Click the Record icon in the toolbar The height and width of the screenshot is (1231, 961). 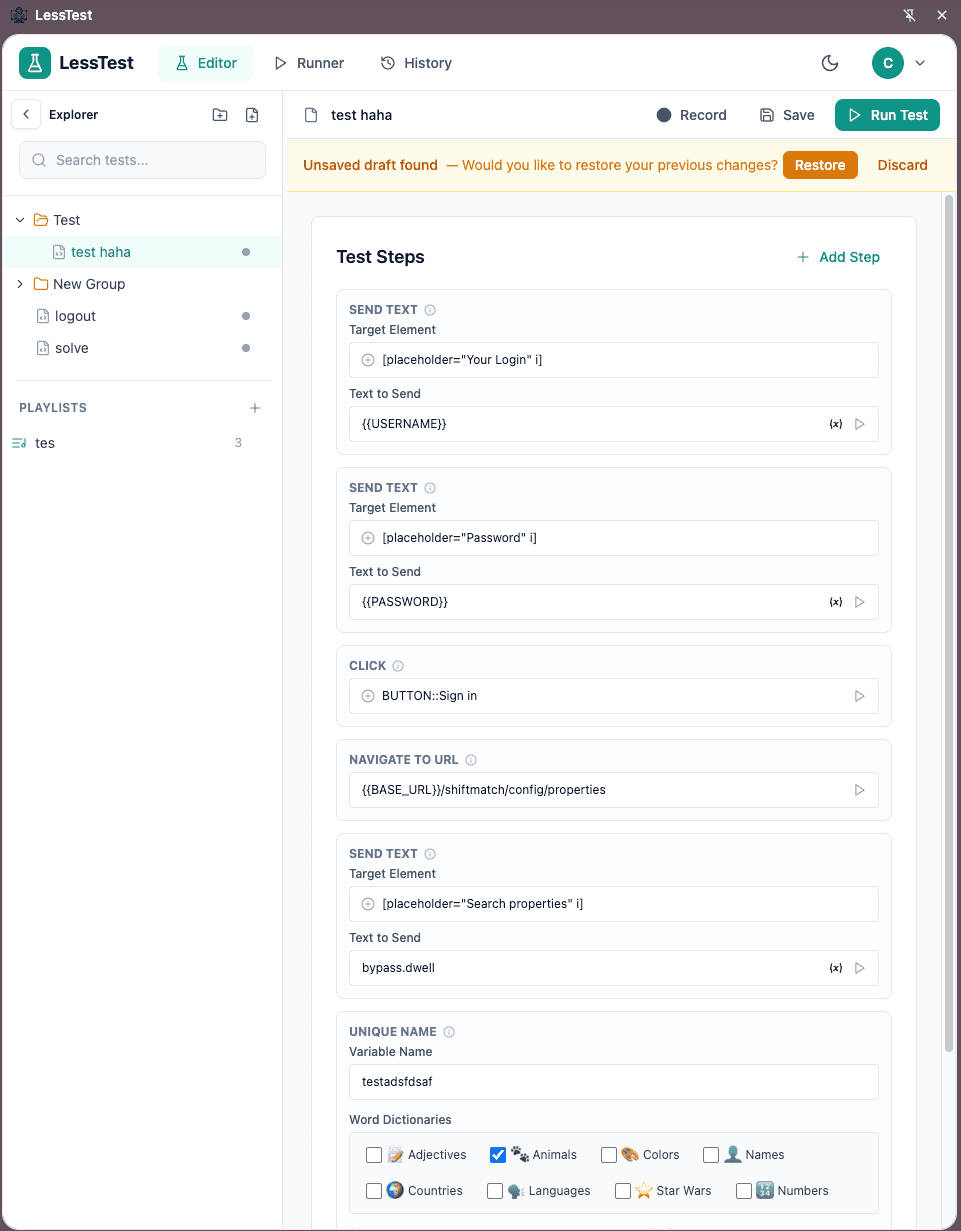pos(663,115)
